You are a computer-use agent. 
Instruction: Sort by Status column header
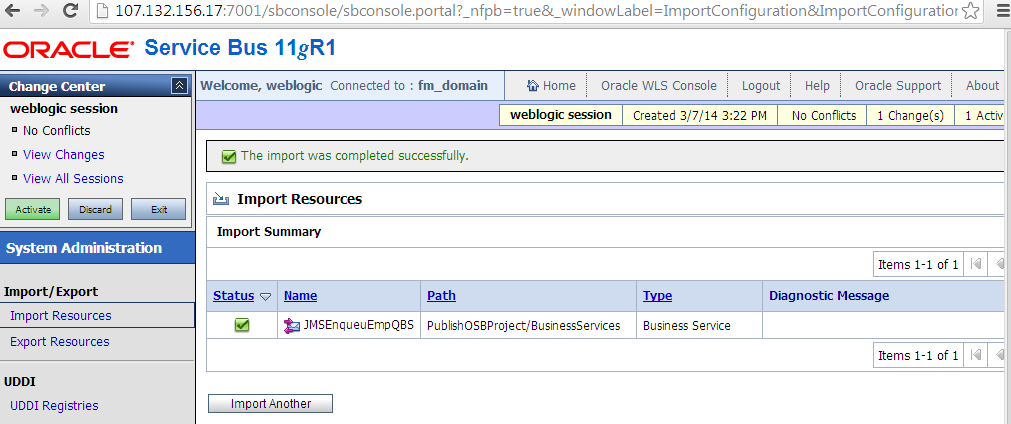pos(233,296)
